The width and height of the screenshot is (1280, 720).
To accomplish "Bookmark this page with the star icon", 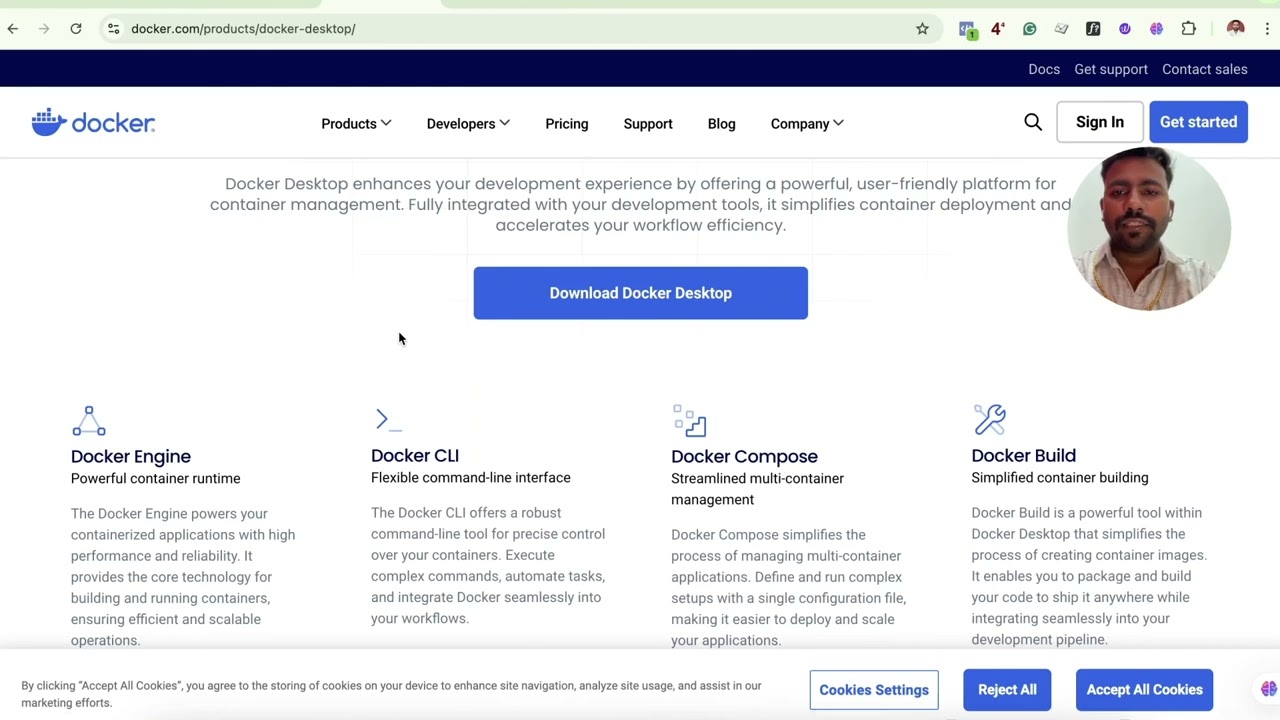I will [922, 29].
